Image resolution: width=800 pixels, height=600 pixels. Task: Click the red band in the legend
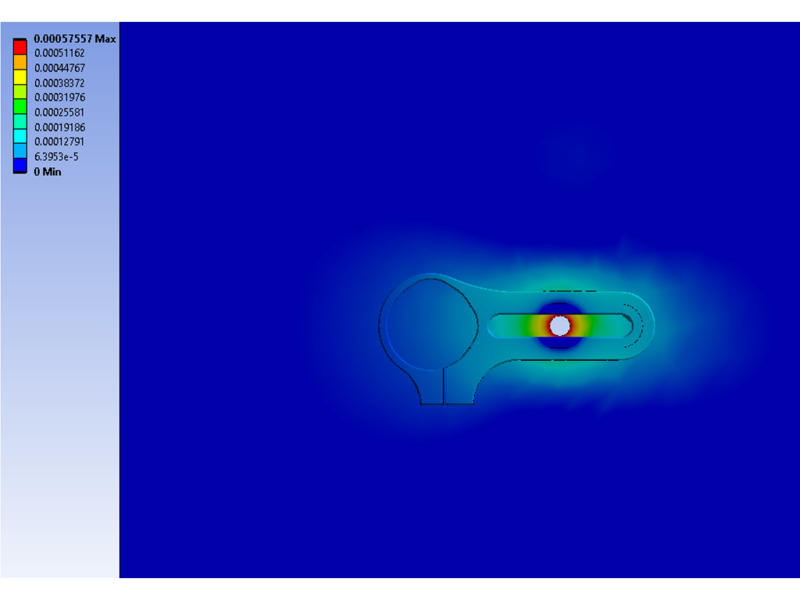tap(19, 49)
